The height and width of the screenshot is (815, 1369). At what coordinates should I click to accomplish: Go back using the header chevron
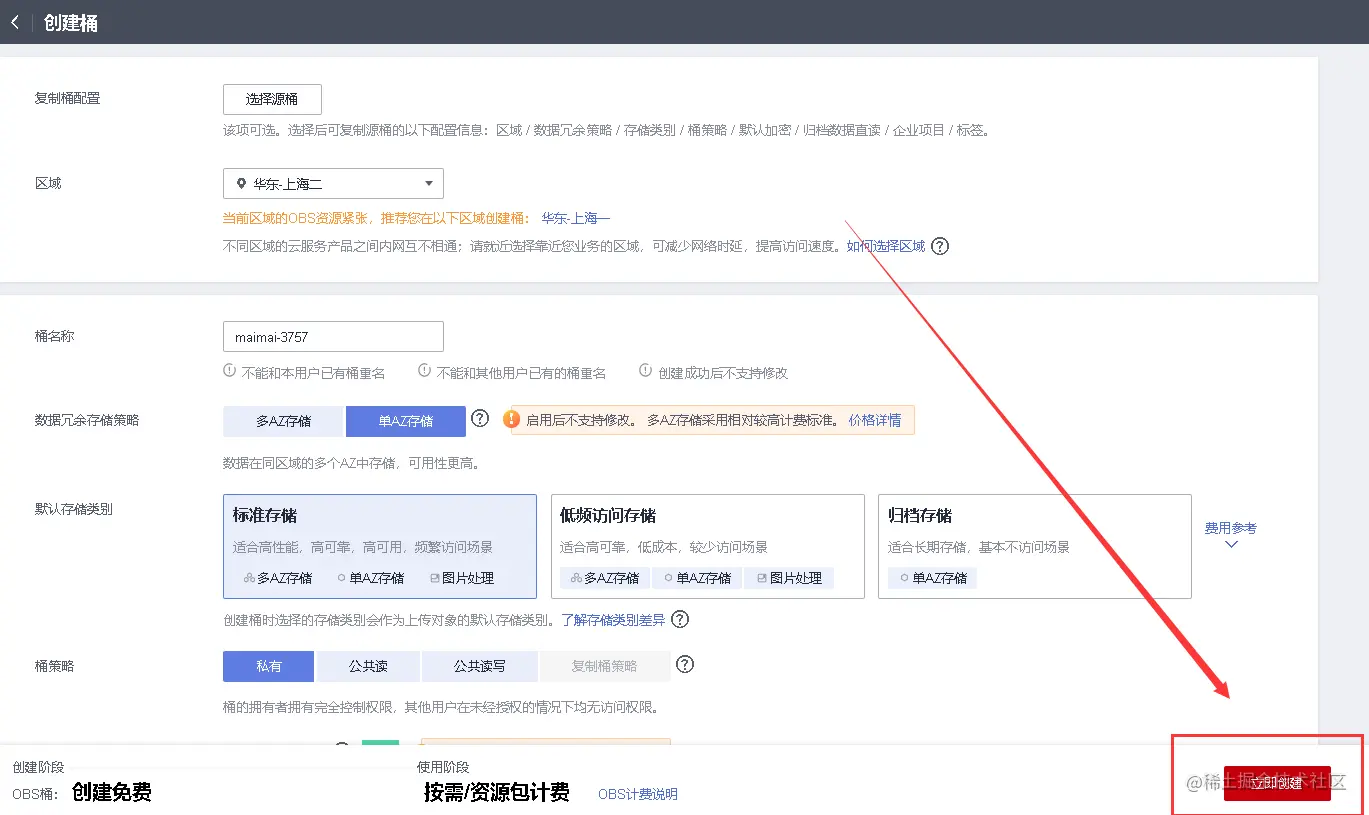[15, 22]
